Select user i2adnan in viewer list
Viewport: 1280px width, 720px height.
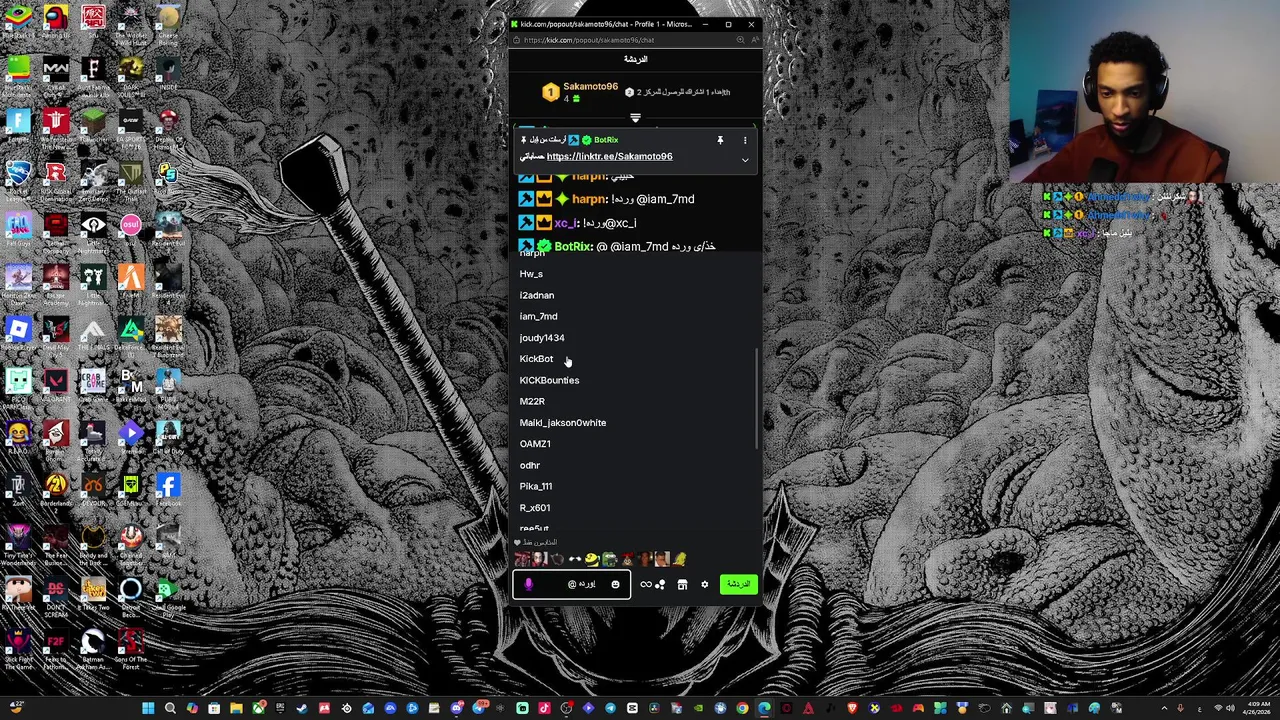click(x=537, y=295)
